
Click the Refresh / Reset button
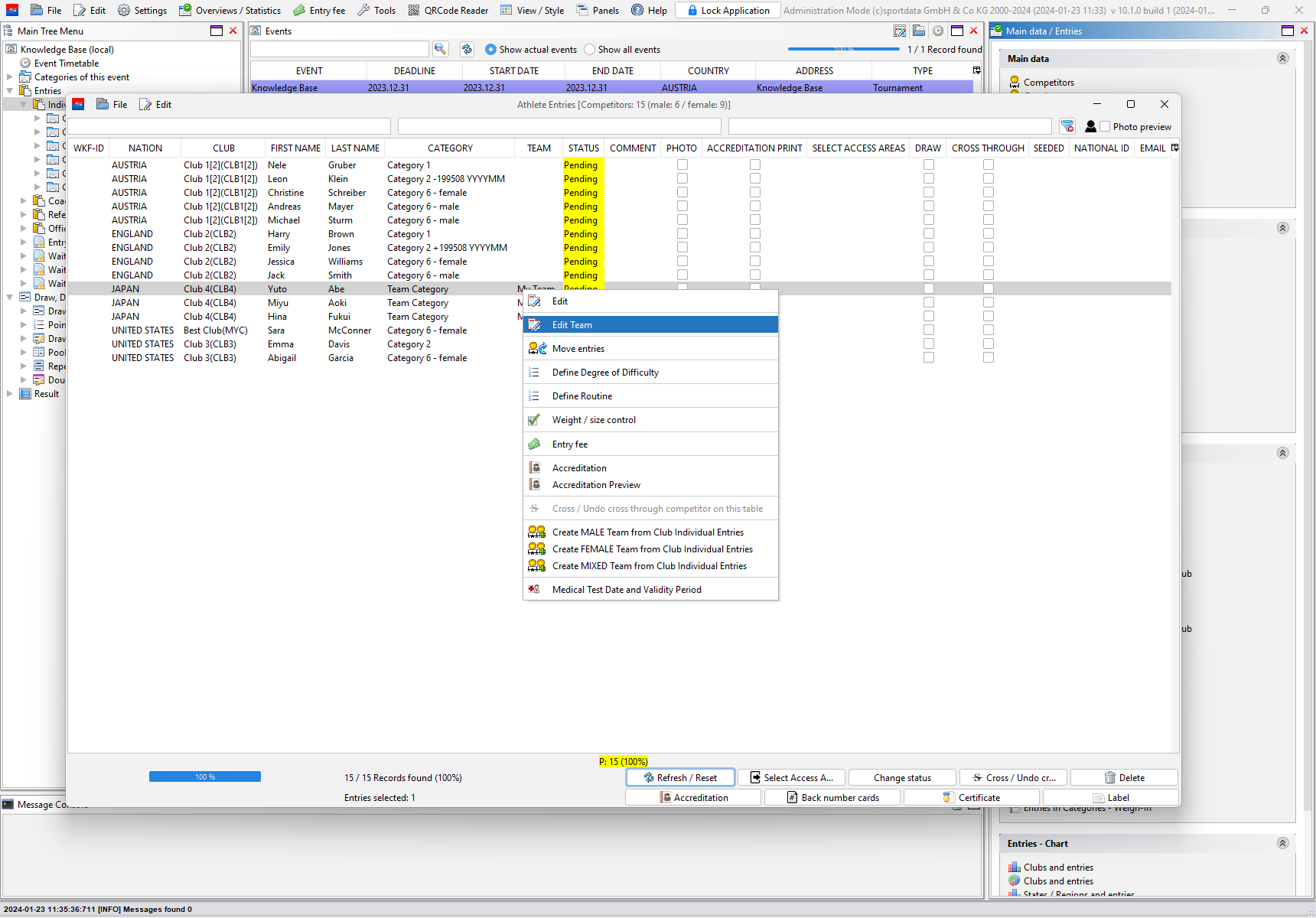click(680, 777)
